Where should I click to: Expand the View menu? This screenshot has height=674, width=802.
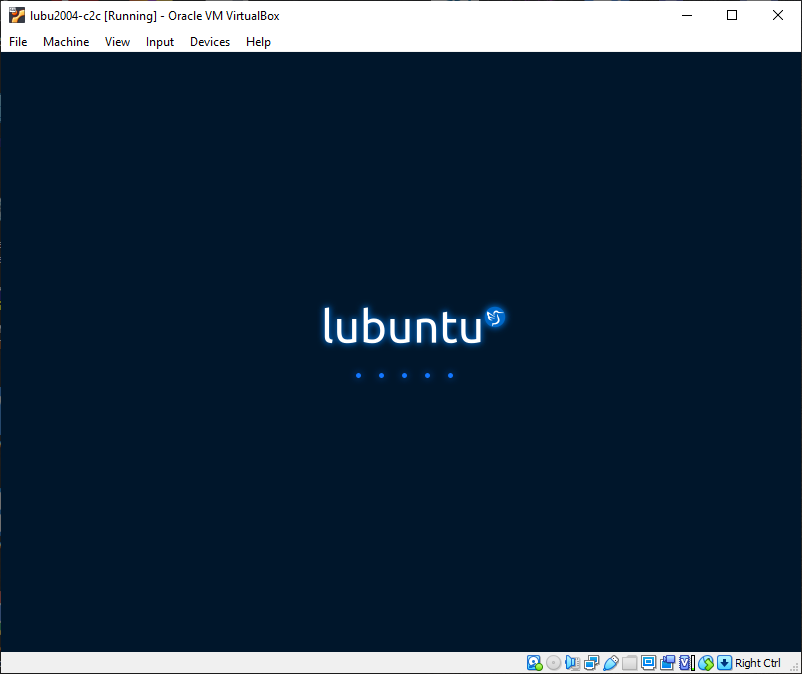point(117,42)
